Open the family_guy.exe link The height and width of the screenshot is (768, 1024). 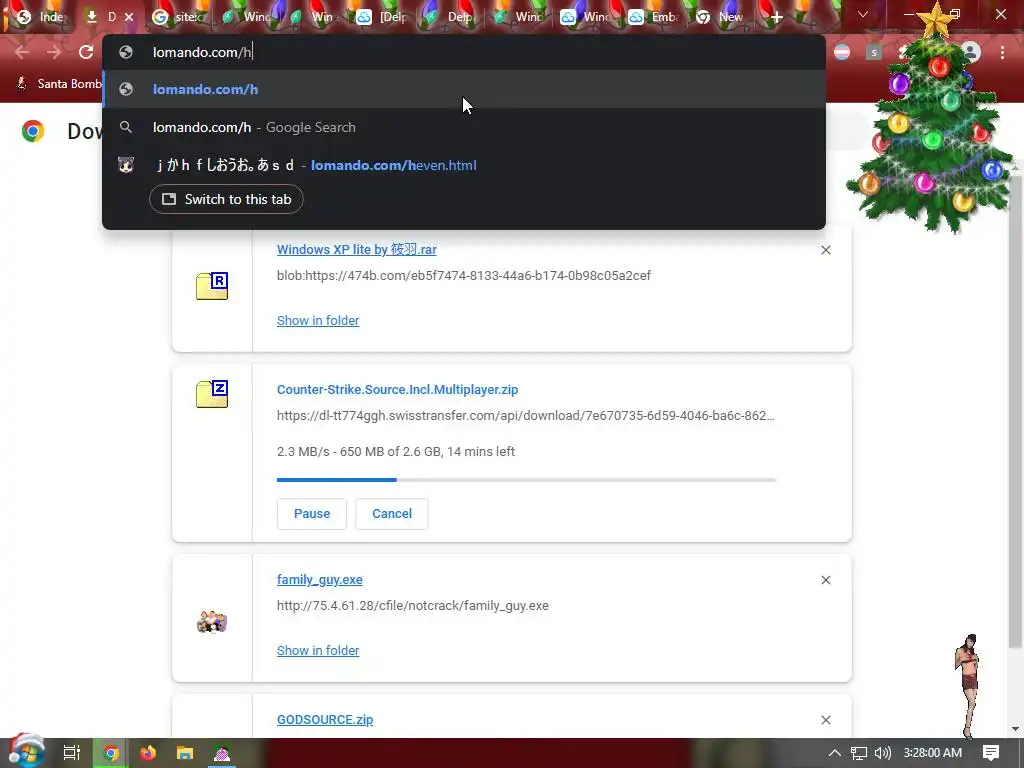pyautogui.click(x=319, y=579)
